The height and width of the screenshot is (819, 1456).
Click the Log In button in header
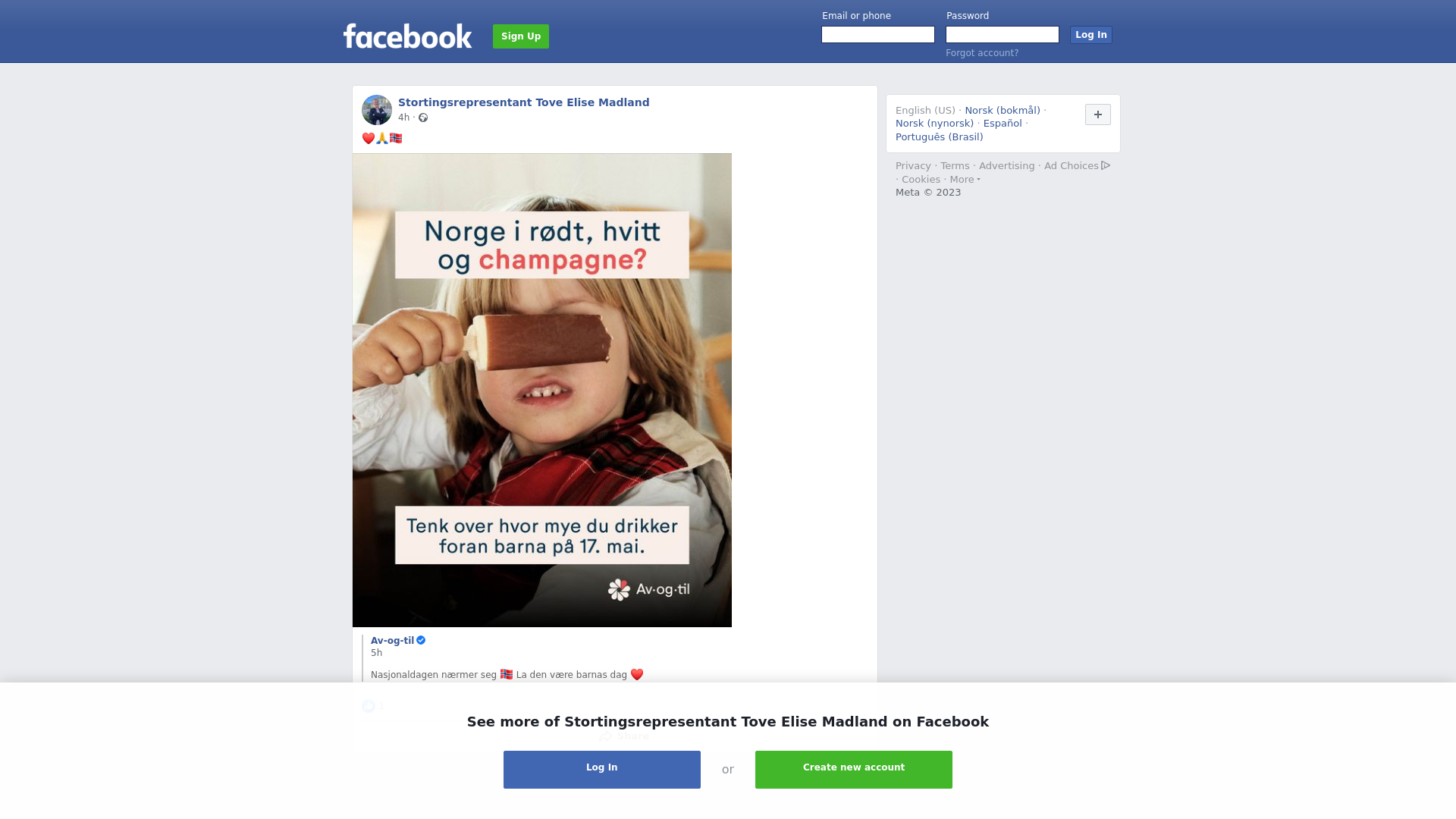click(x=1090, y=35)
